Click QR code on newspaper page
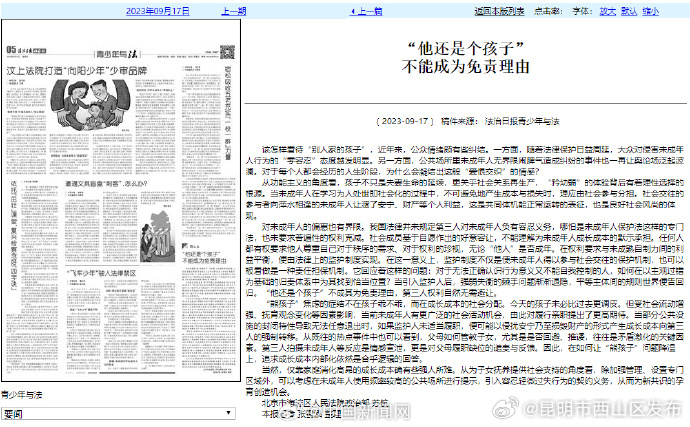 coord(228,52)
